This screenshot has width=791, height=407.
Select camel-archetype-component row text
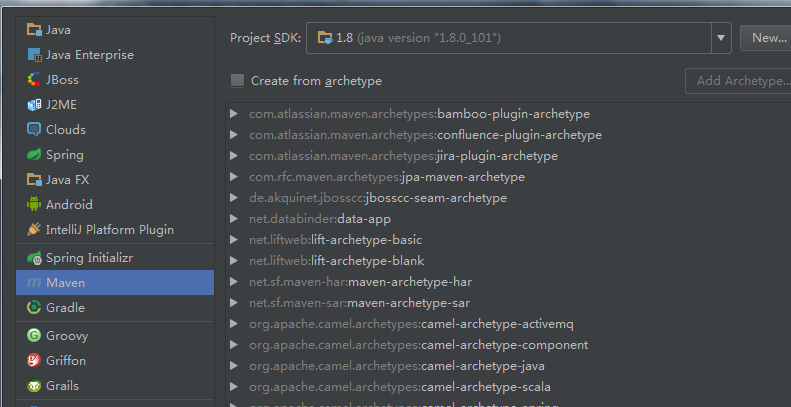click(419, 345)
